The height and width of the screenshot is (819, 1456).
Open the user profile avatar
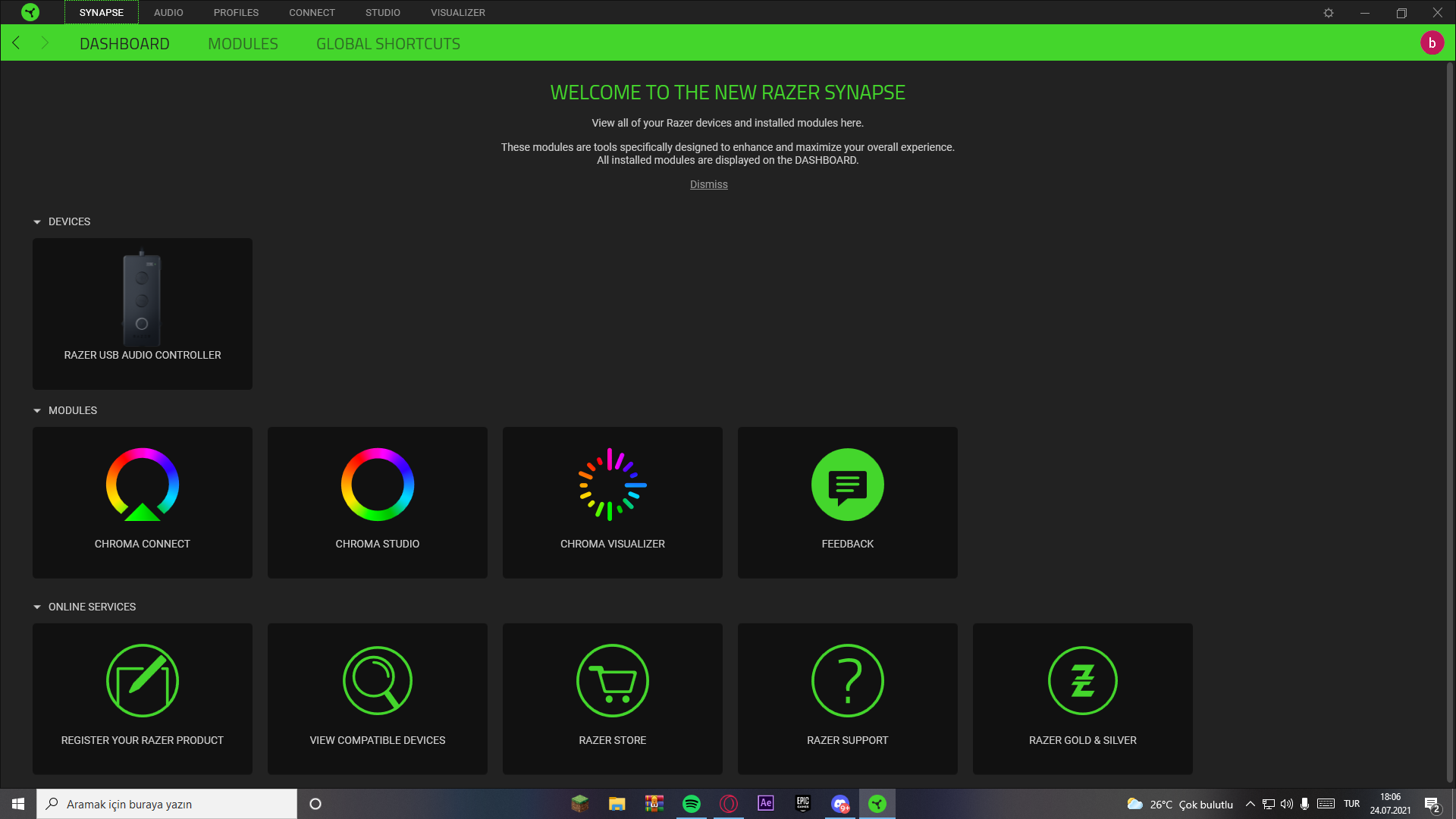point(1432,43)
